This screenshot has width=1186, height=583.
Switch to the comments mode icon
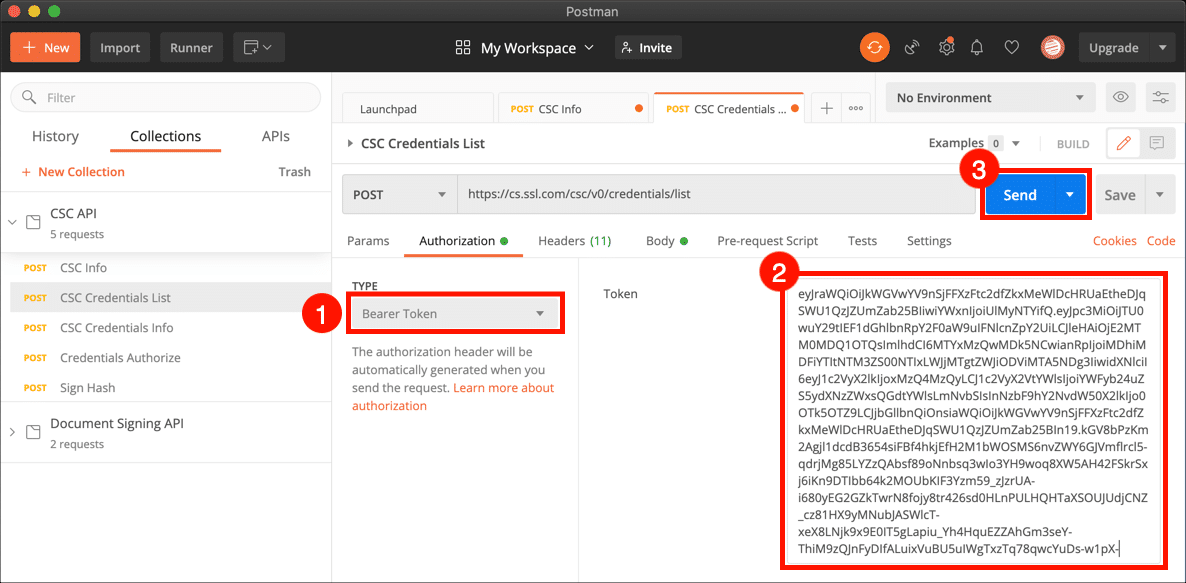click(1156, 143)
